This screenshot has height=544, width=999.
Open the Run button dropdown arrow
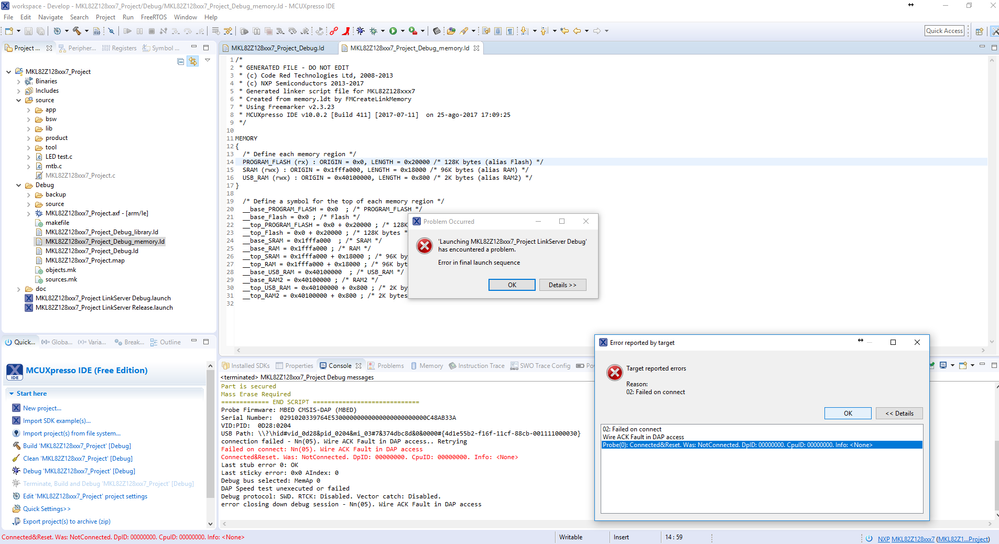pos(403,31)
